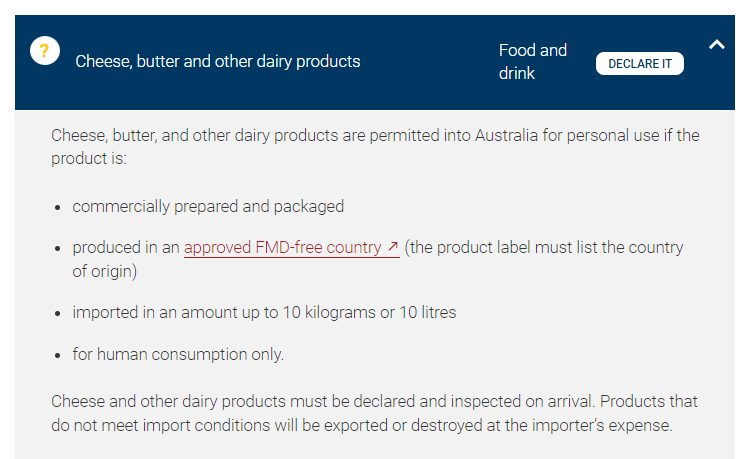The image size is (744, 459).
Task: Click the 10 kilograms or 10 litres bullet
Action: coord(264,312)
